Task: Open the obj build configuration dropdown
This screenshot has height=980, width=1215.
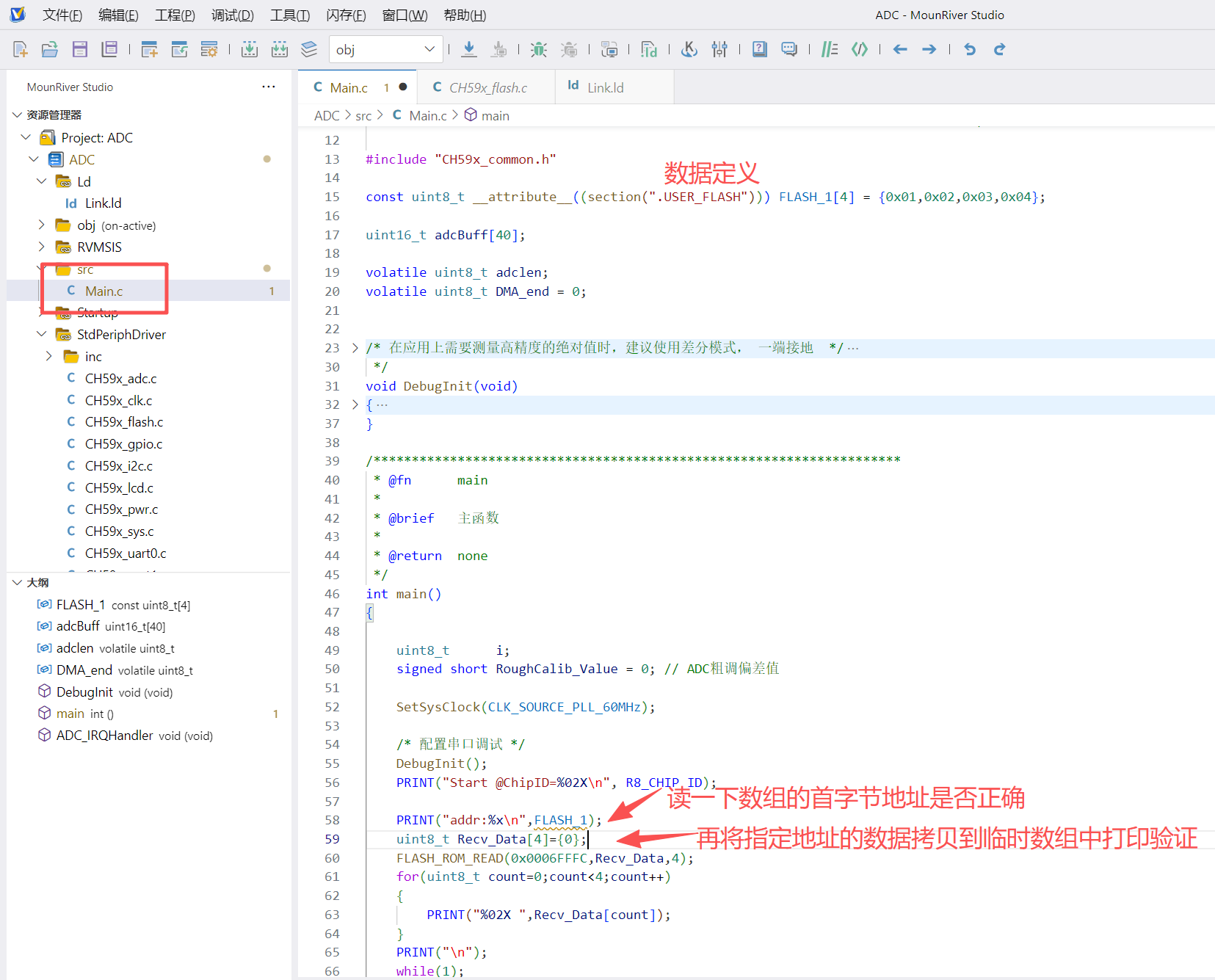Action: pyautogui.click(x=386, y=49)
